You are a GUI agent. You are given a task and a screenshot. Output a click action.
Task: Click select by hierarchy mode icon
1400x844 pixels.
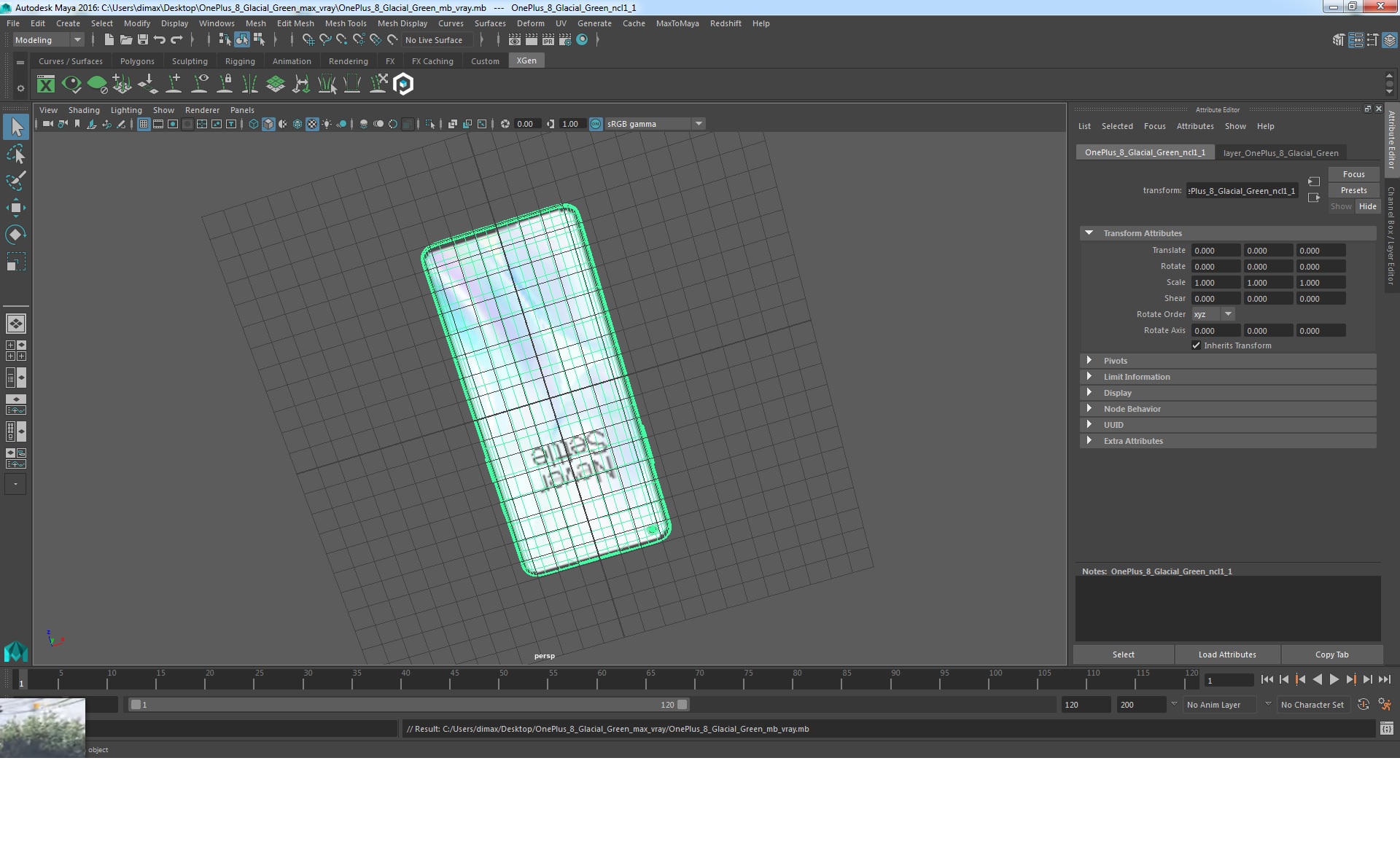pos(225,40)
